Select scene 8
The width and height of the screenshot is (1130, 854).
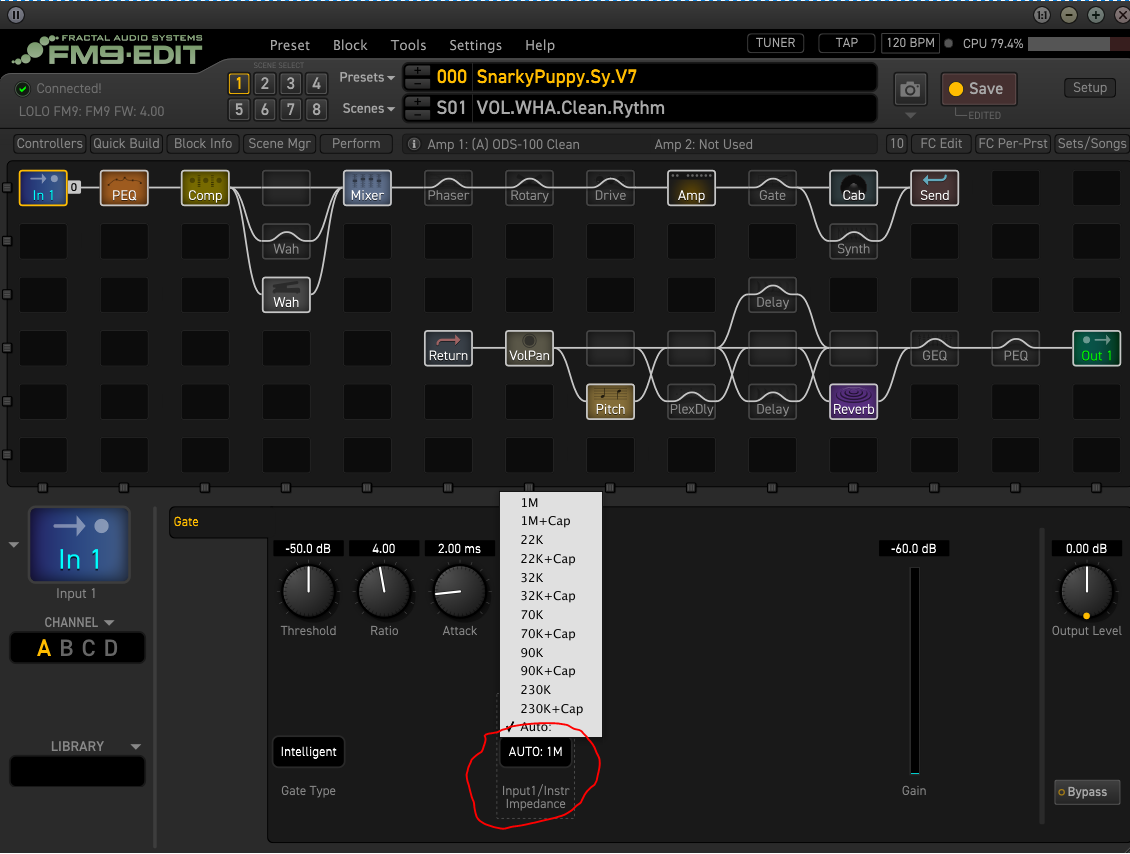316,110
